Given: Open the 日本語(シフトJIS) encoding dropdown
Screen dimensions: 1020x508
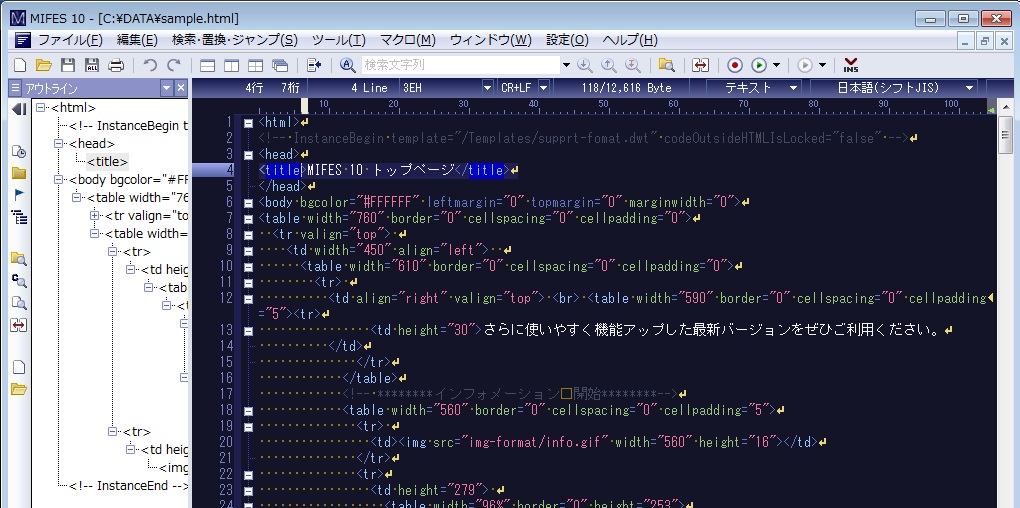Looking at the screenshot, I should pyautogui.click(x=970, y=88).
